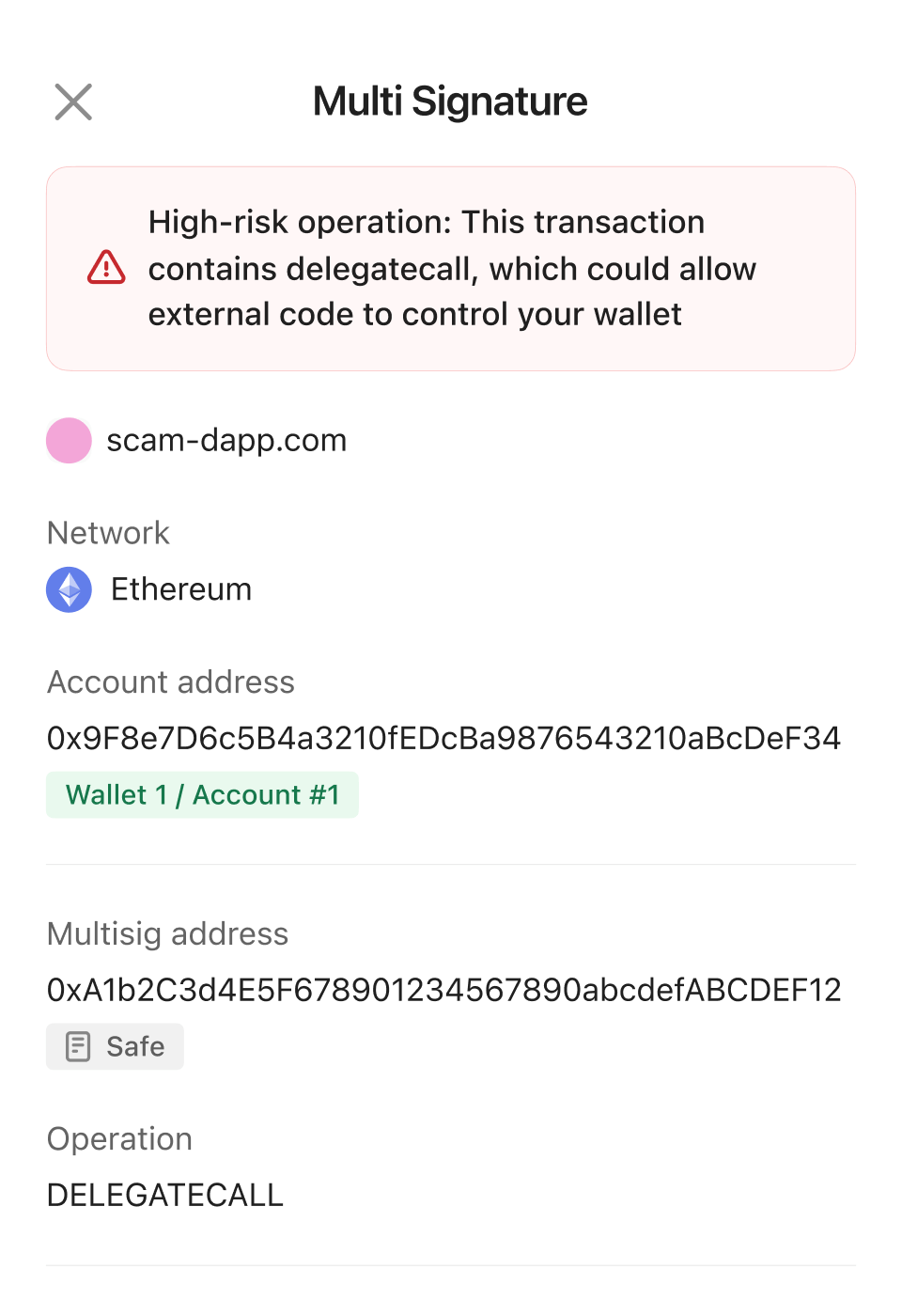Screen dimensions: 902x1316
Task: Click the pink scam-dapp.com site avatar
Action: coord(69,441)
